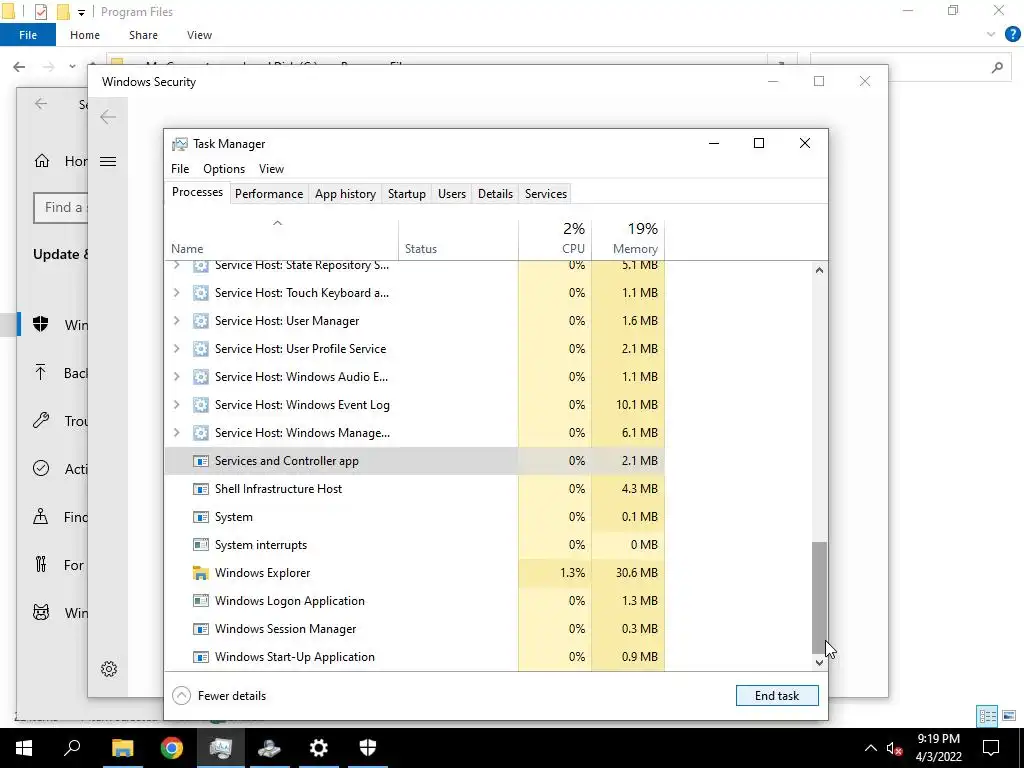1024x768 pixels.
Task: Click the System interrupts icon
Action: click(x=200, y=545)
